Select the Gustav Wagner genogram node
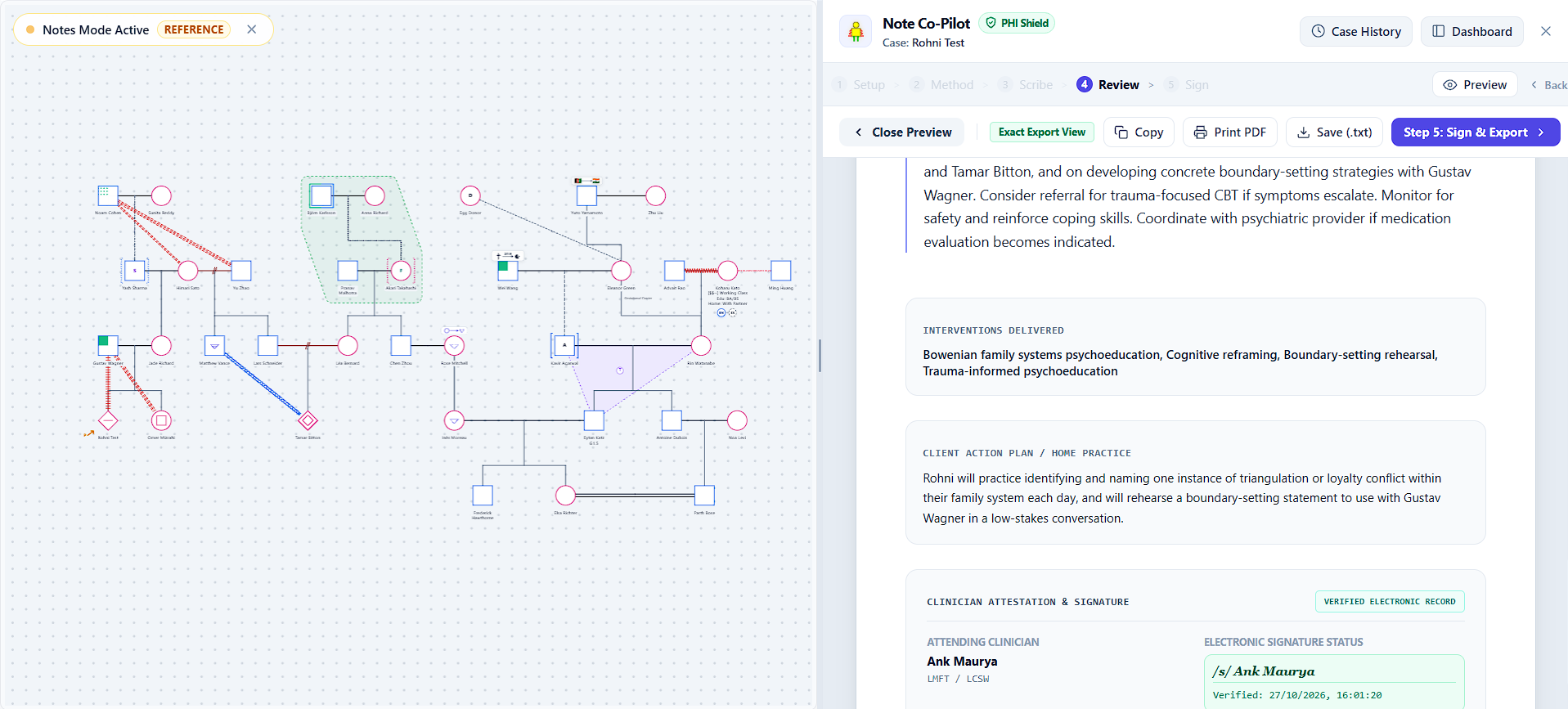The height and width of the screenshot is (709, 1568). tap(108, 345)
